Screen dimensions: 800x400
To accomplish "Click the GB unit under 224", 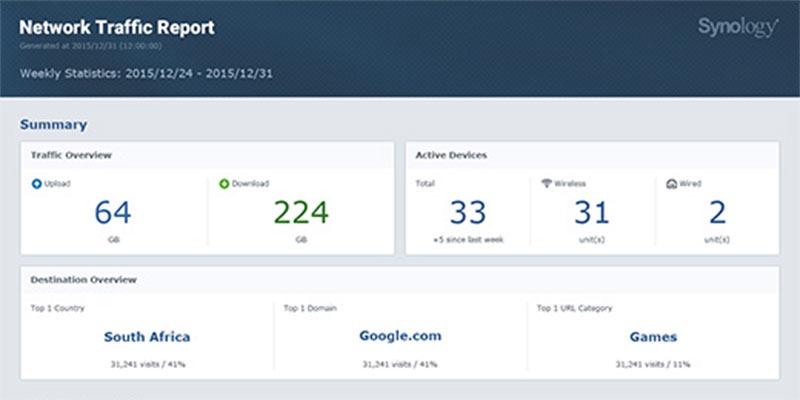I will click(x=301, y=239).
